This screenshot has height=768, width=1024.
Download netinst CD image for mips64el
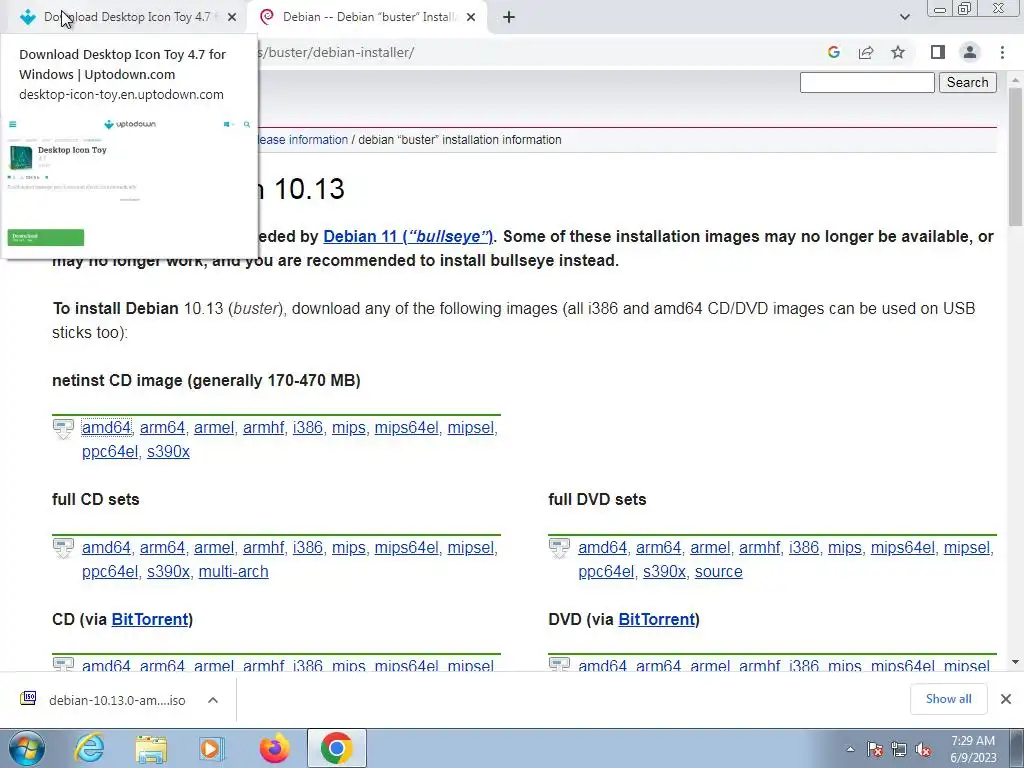(406, 428)
